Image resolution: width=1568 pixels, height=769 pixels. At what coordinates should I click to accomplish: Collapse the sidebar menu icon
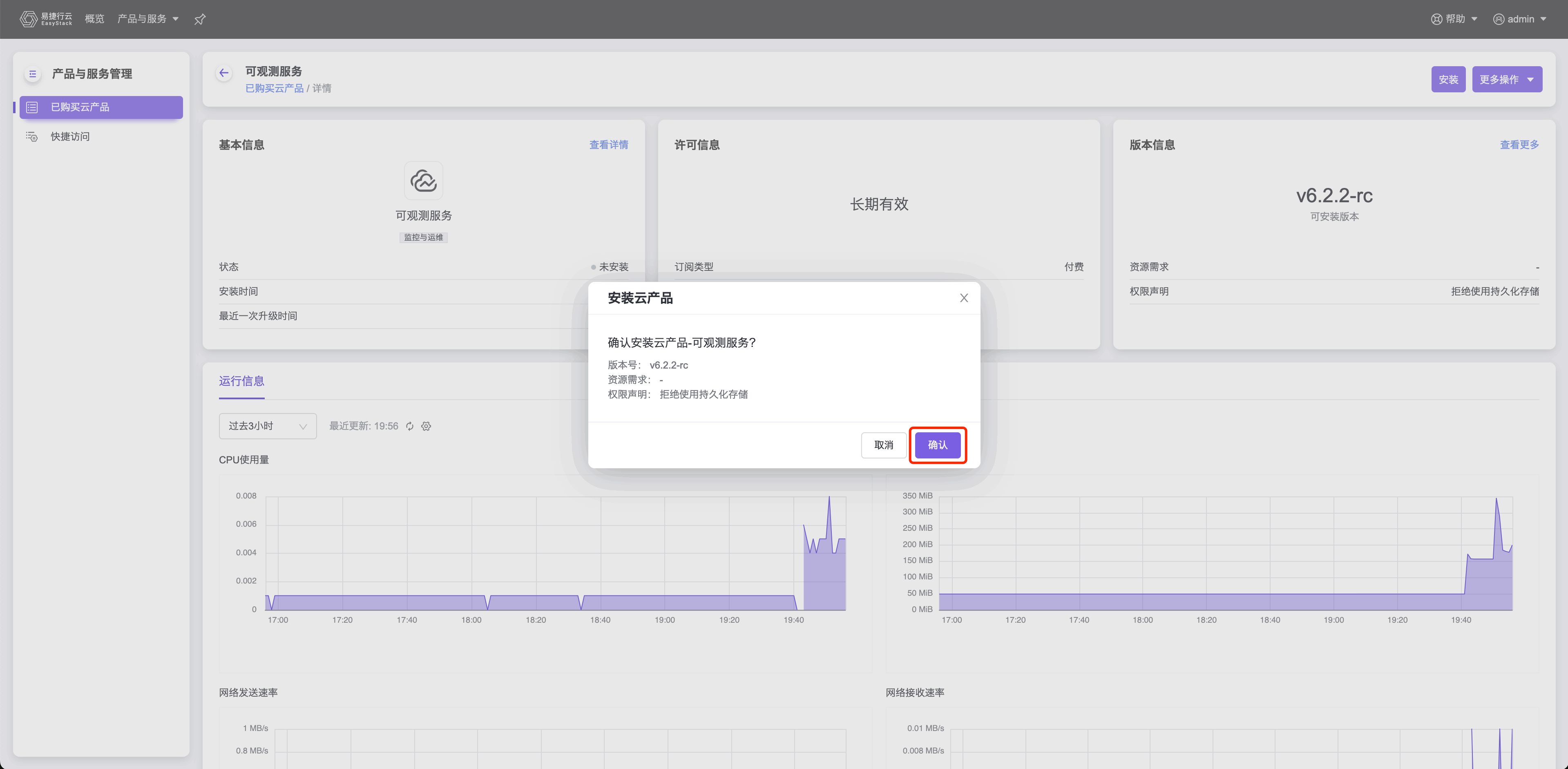33,74
